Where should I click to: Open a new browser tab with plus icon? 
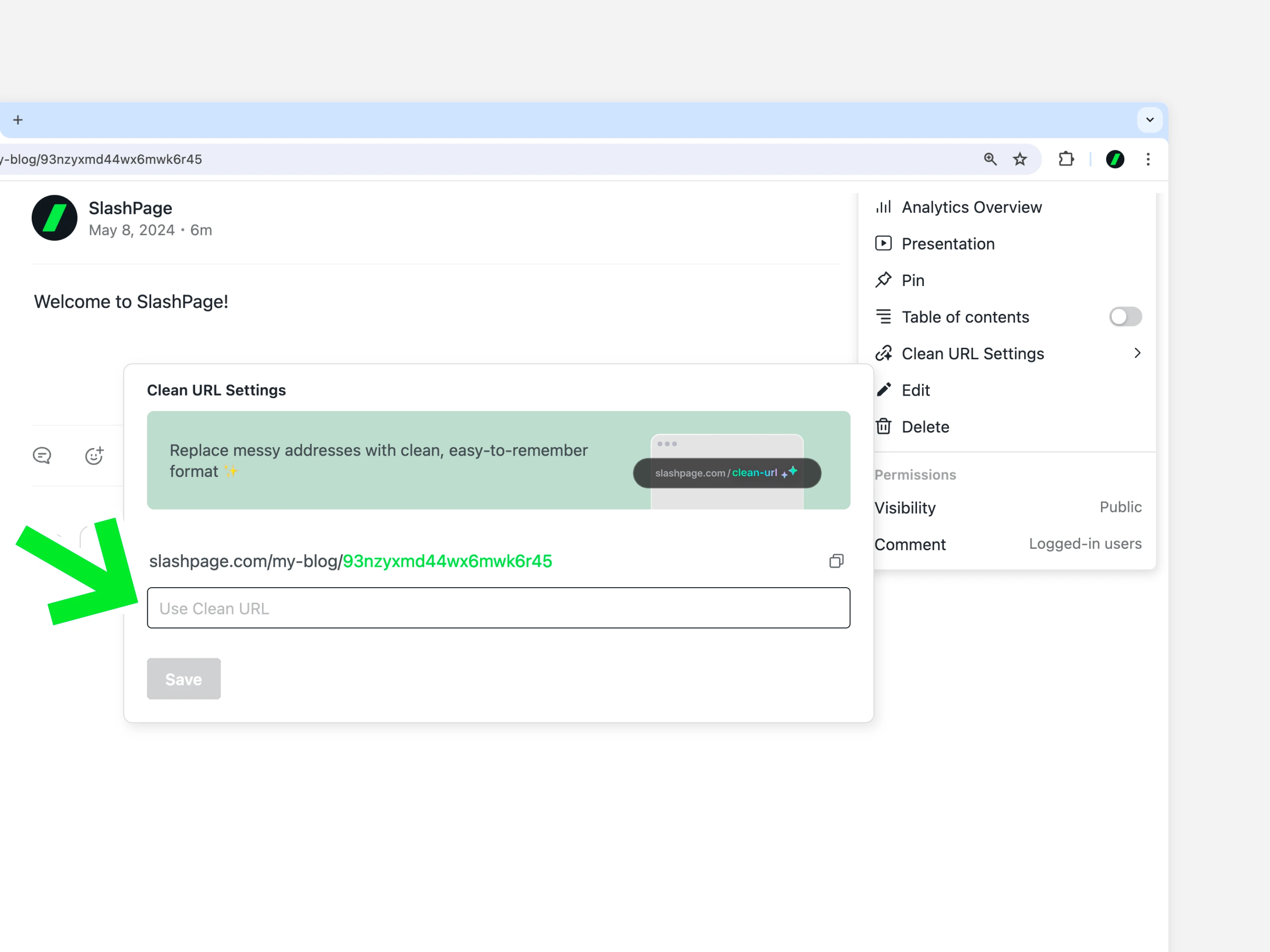tap(18, 120)
